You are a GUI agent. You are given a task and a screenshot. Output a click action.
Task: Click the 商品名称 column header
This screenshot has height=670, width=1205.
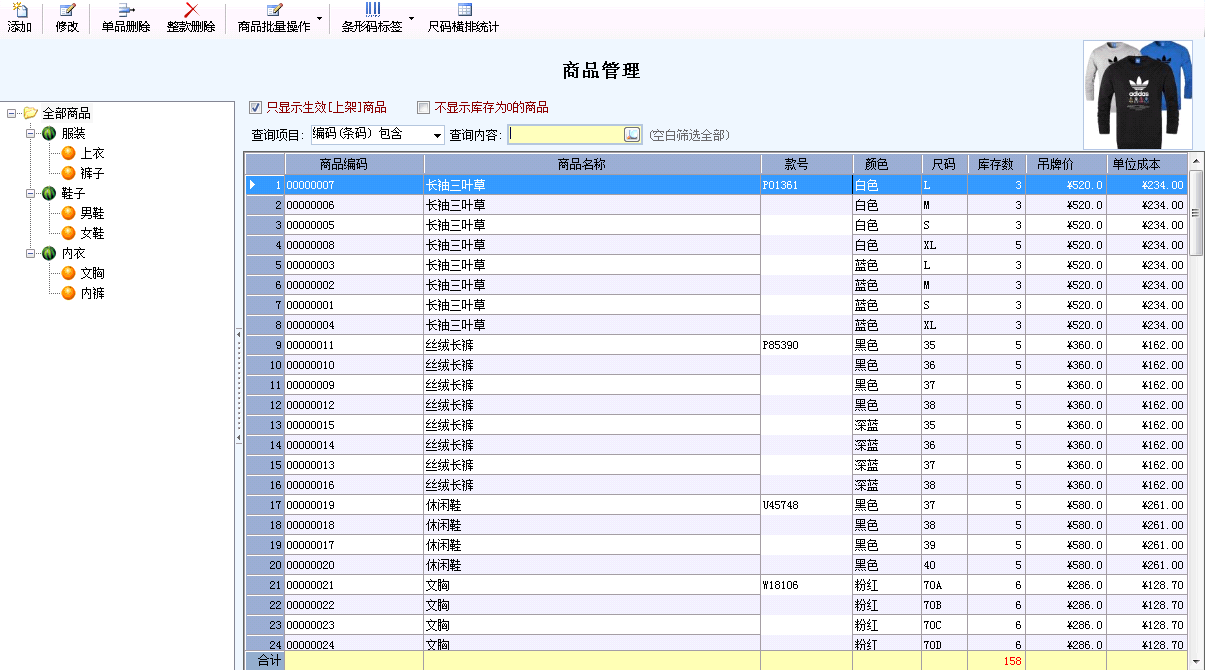[591, 164]
